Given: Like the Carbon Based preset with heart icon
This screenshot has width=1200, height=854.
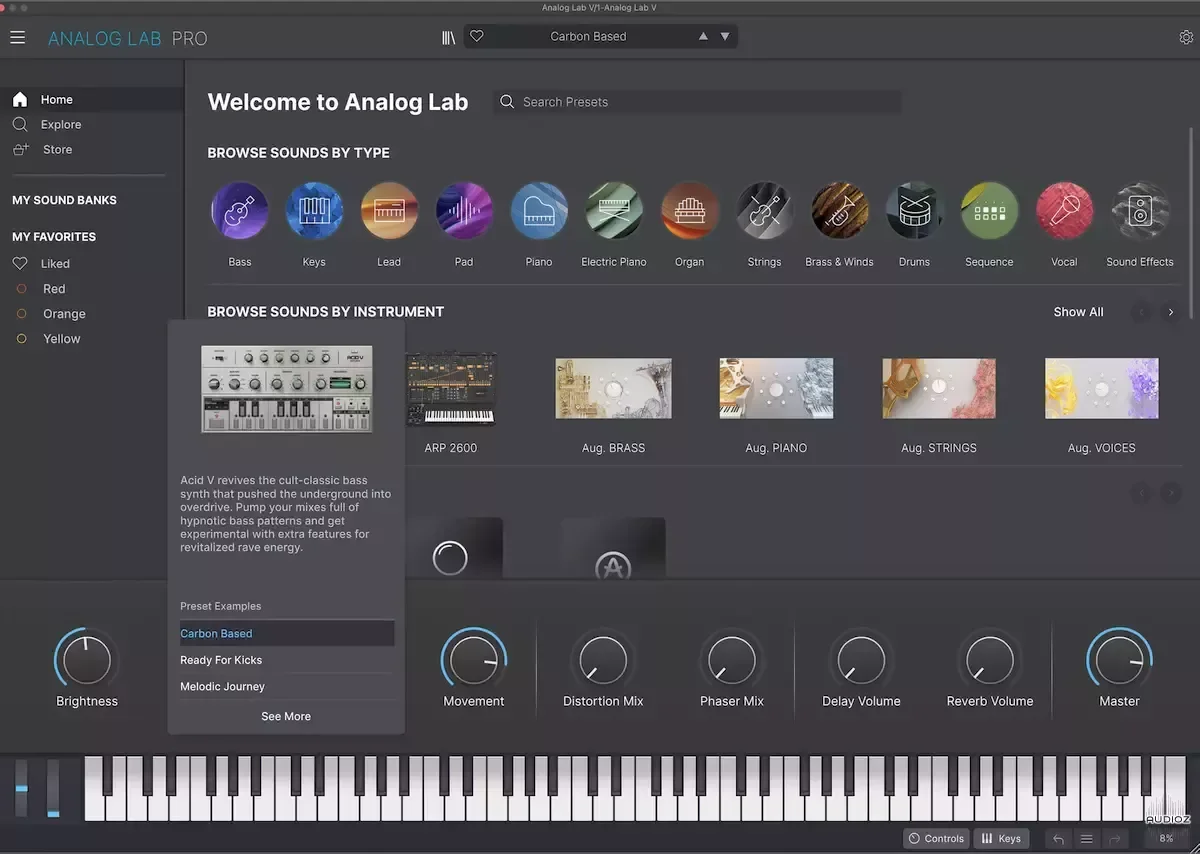Looking at the screenshot, I should tap(477, 36).
